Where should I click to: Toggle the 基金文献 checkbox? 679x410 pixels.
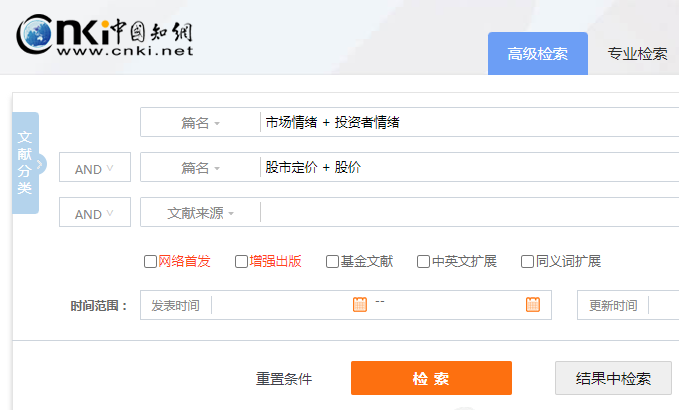332,262
